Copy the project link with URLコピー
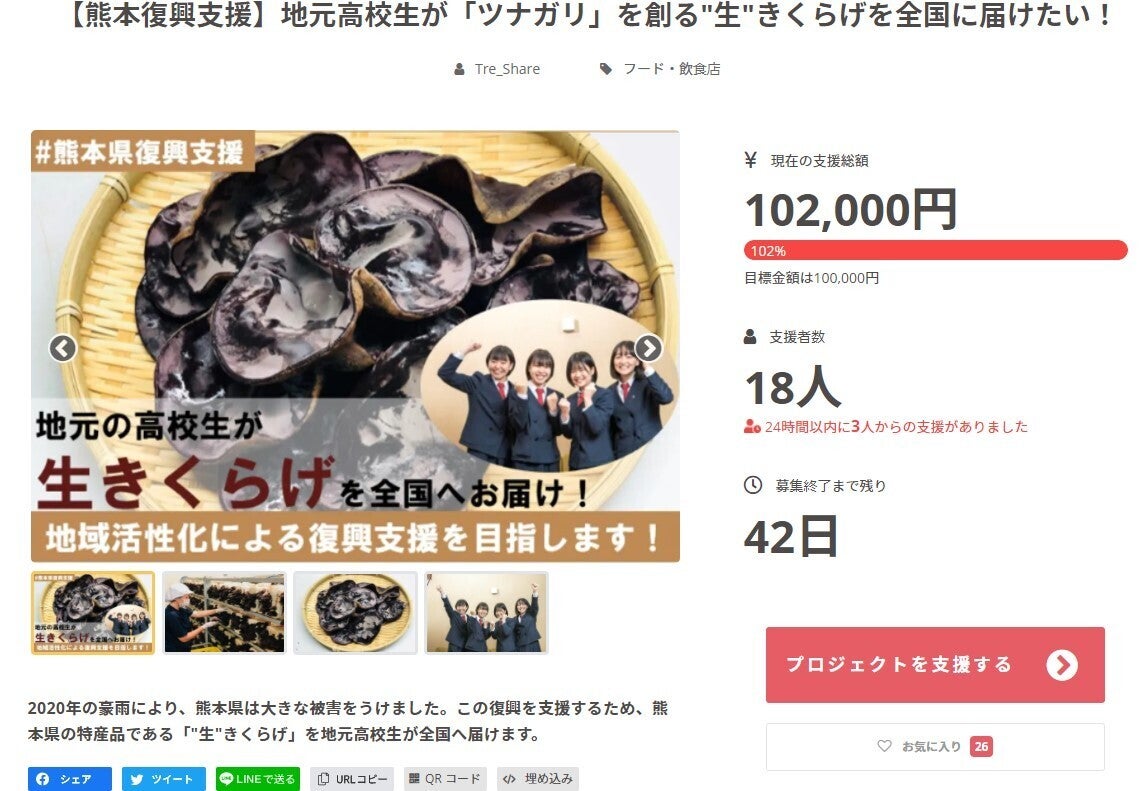This screenshot has width=1144, height=791. [x=352, y=779]
